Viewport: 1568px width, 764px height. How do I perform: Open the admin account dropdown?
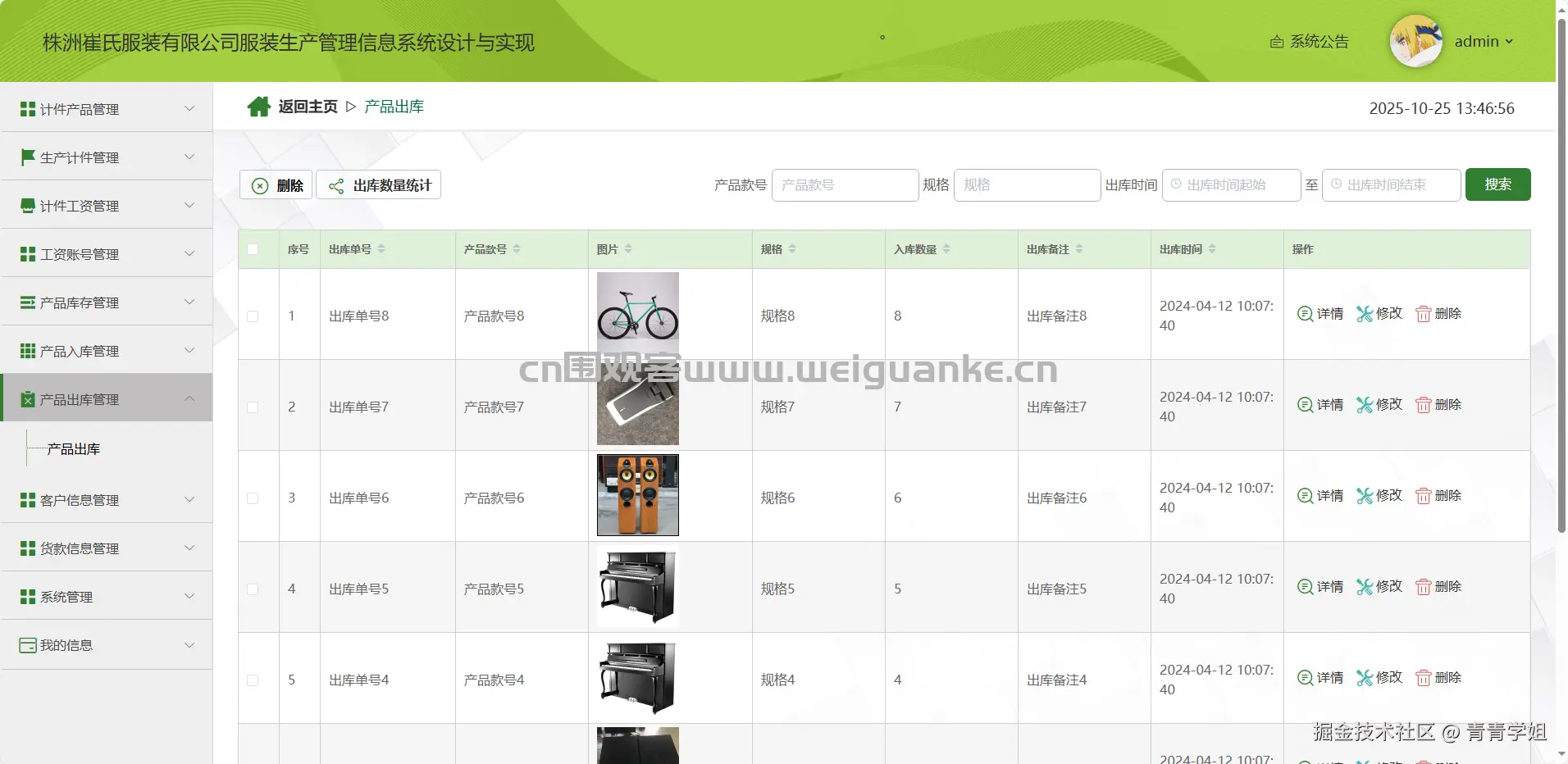[1483, 41]
